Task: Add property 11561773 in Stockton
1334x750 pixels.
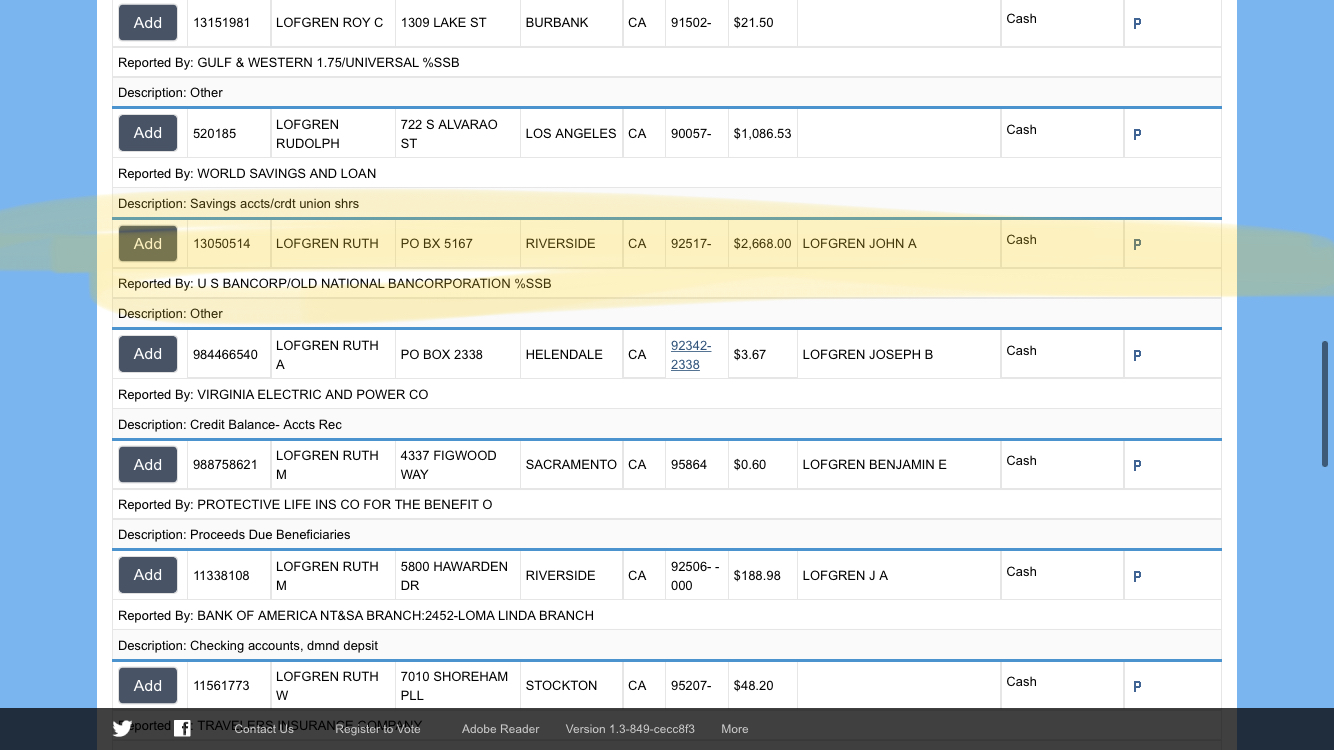Action: click(x=148, y=685)
